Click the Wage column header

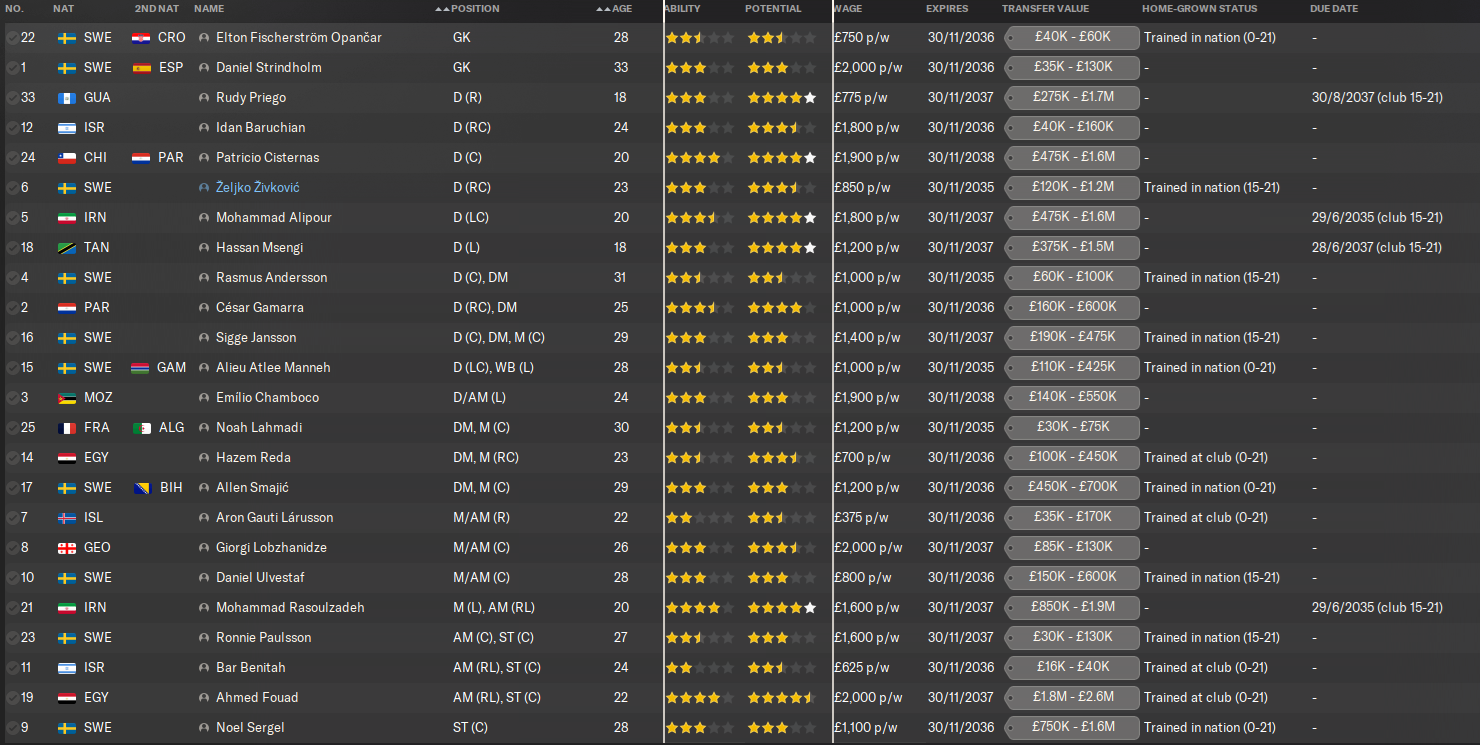tap(847, 9)
